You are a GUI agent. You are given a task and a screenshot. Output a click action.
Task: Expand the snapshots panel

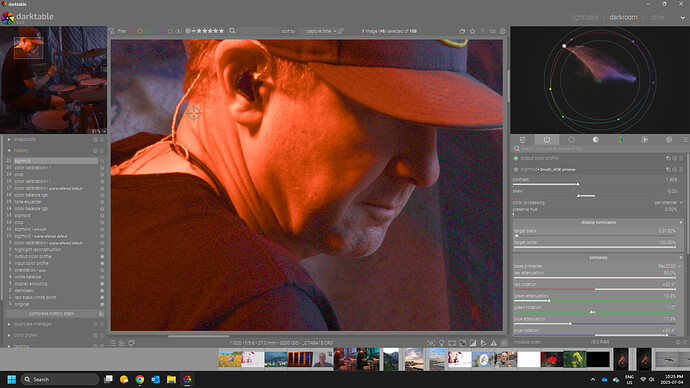coord(24,139)
